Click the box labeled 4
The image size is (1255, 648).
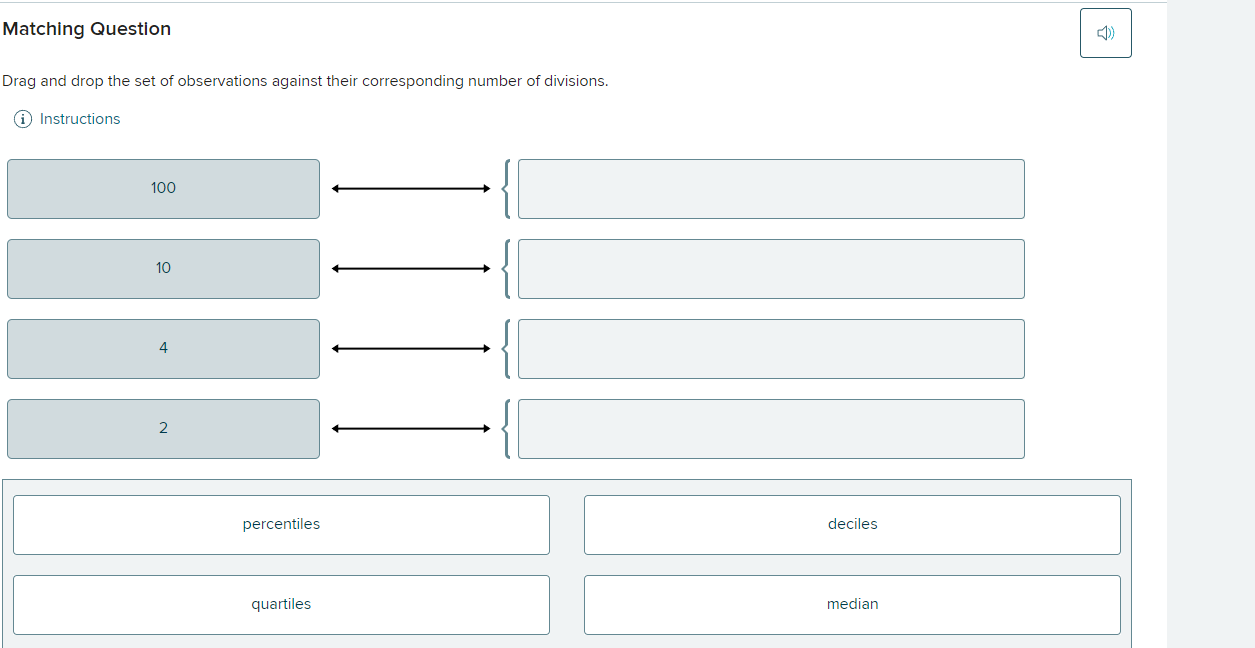click(x=163, y=348)
